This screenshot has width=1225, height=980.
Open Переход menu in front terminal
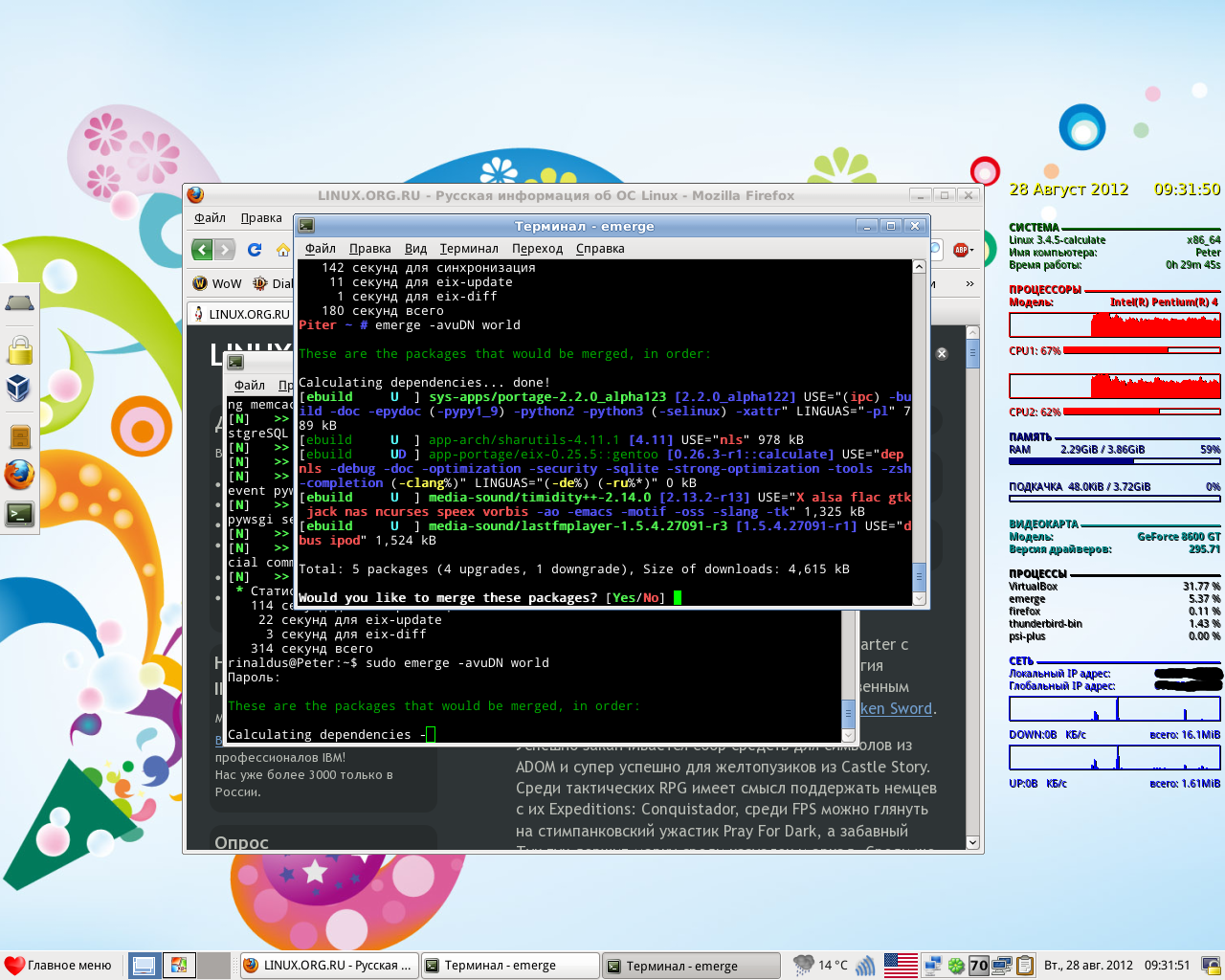pos(537,248)
